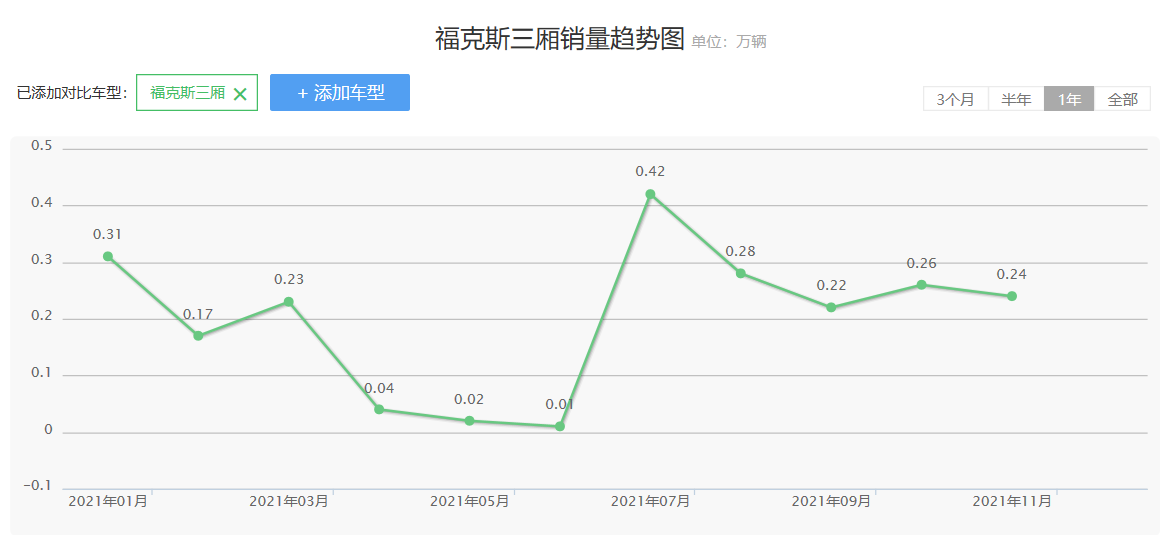This screenshot has height=535, width=1172.
Task: Click the + 添加车型 button
Action: click(x=339, y=93)
